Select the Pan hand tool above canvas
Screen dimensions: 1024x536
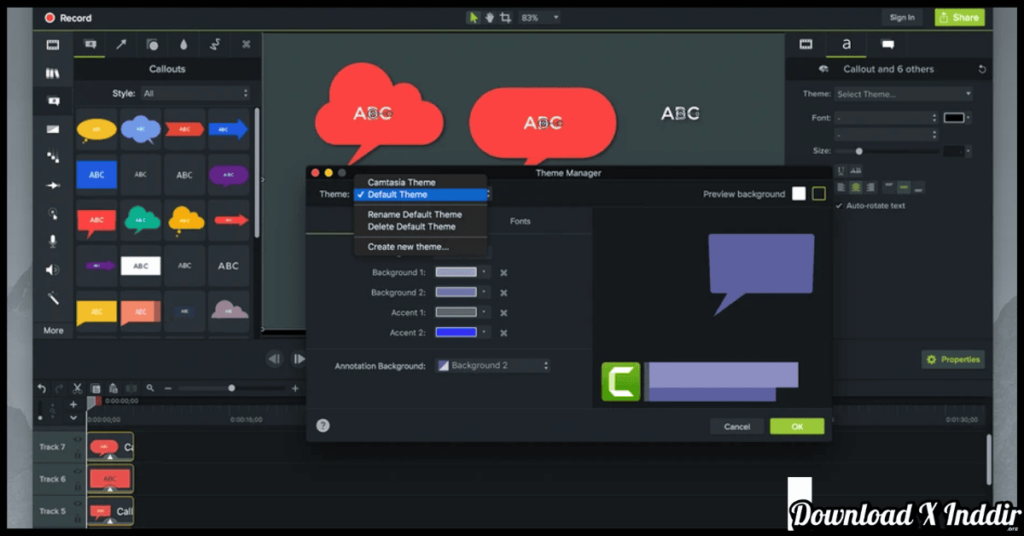[489, 18]
